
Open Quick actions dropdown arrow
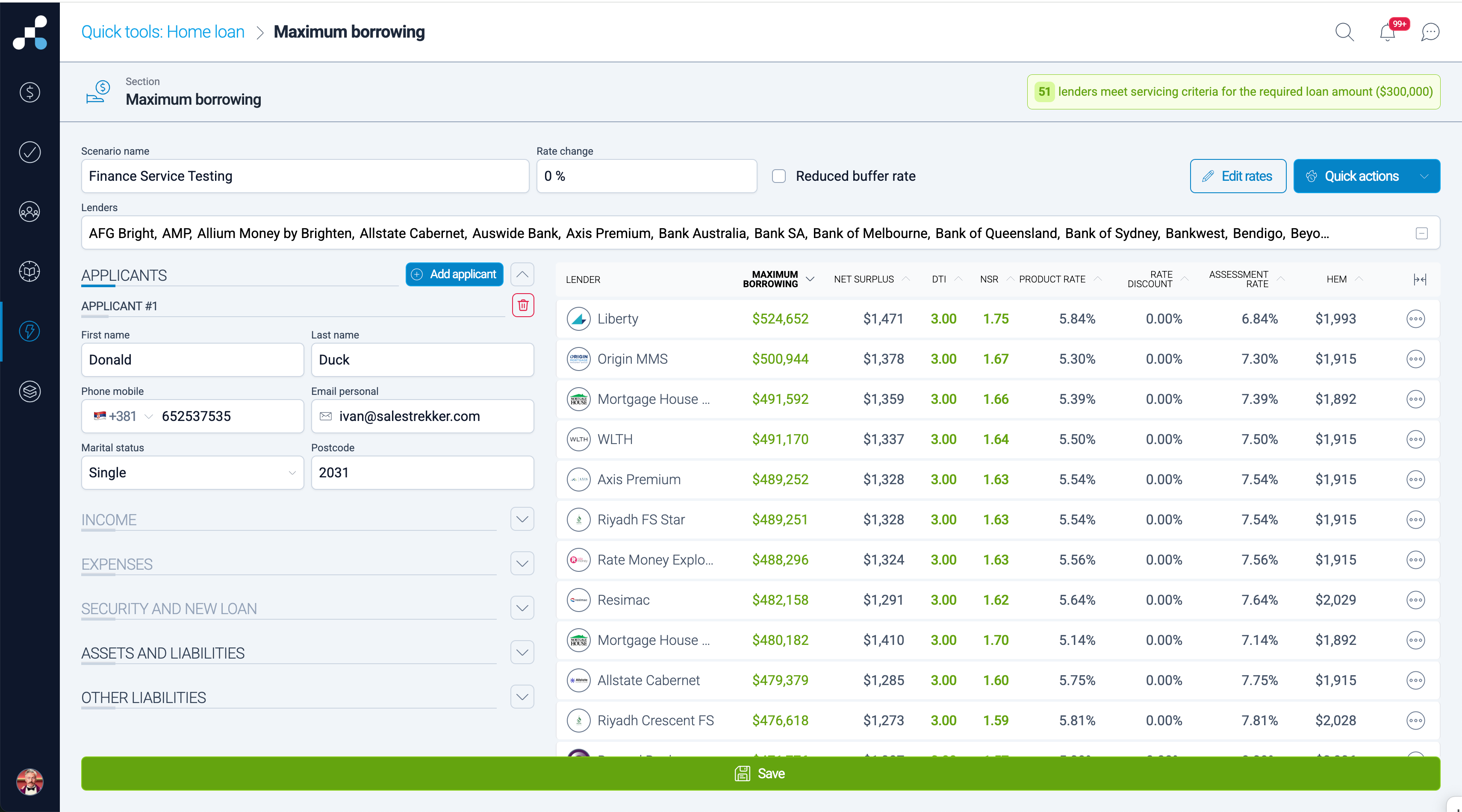pos(1424,176)
